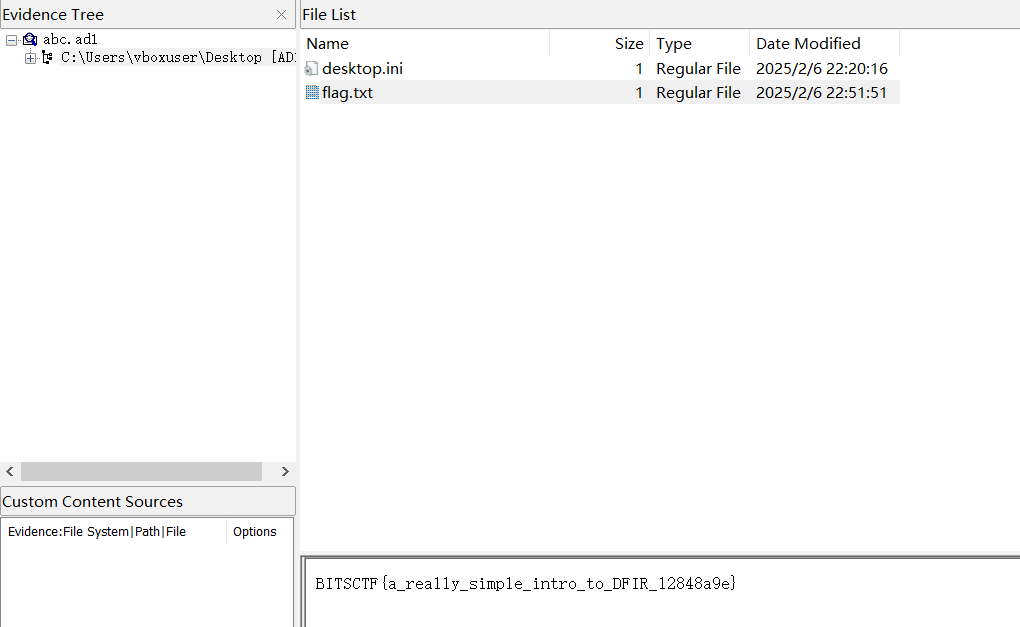1020x627 pixels.
Task: Select the desktop.ini file name
Action: (362, 69)
